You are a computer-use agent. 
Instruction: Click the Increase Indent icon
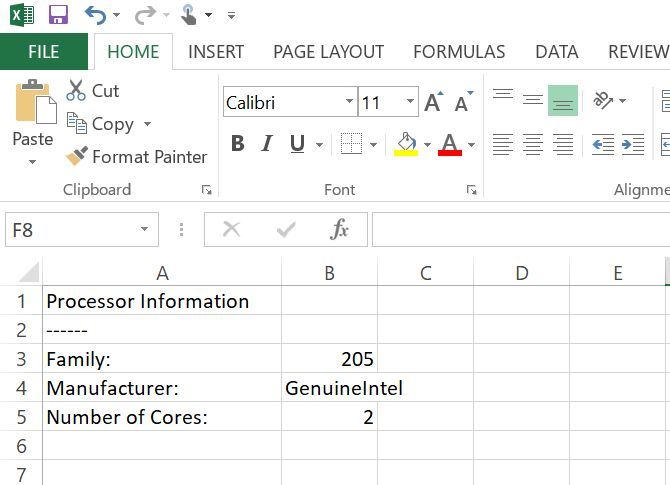pos(633,145)
